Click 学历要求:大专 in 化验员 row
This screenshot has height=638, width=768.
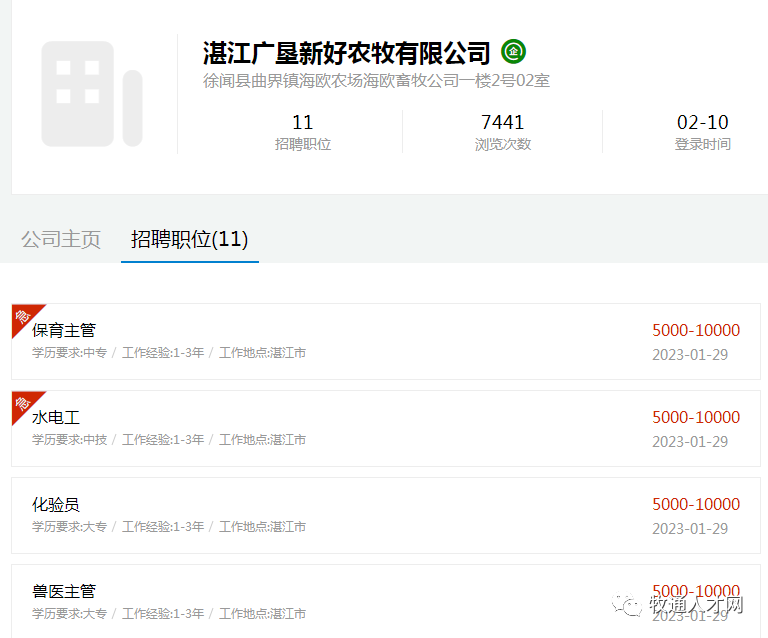69,527
